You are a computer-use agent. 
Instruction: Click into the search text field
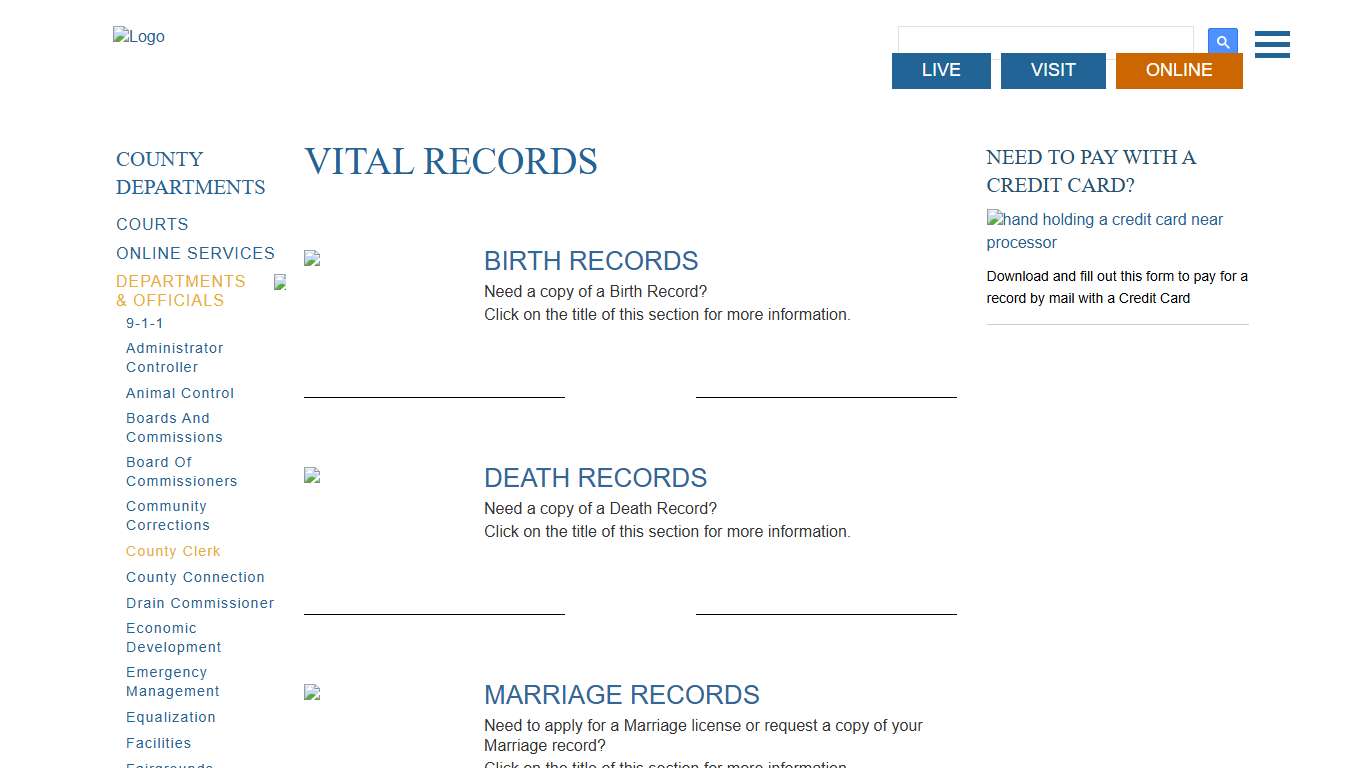(1045, 39)
